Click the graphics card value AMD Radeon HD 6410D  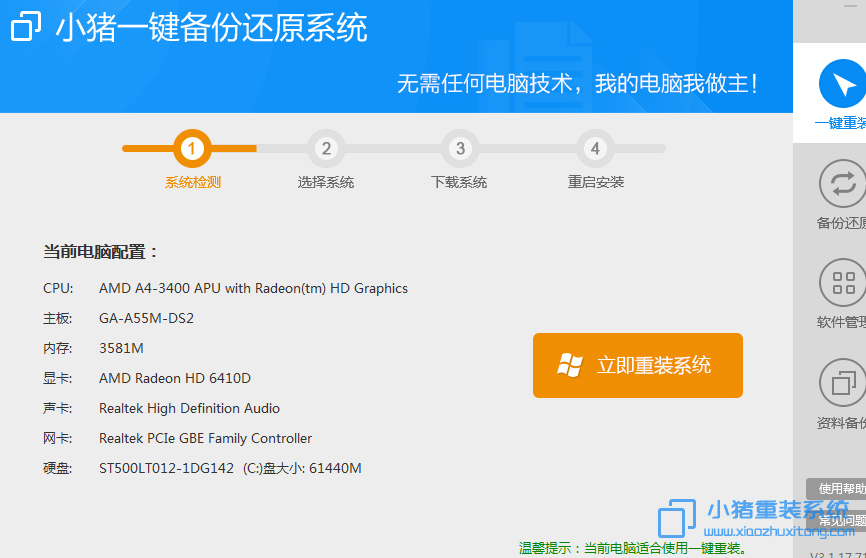click(x=175, y=378)
